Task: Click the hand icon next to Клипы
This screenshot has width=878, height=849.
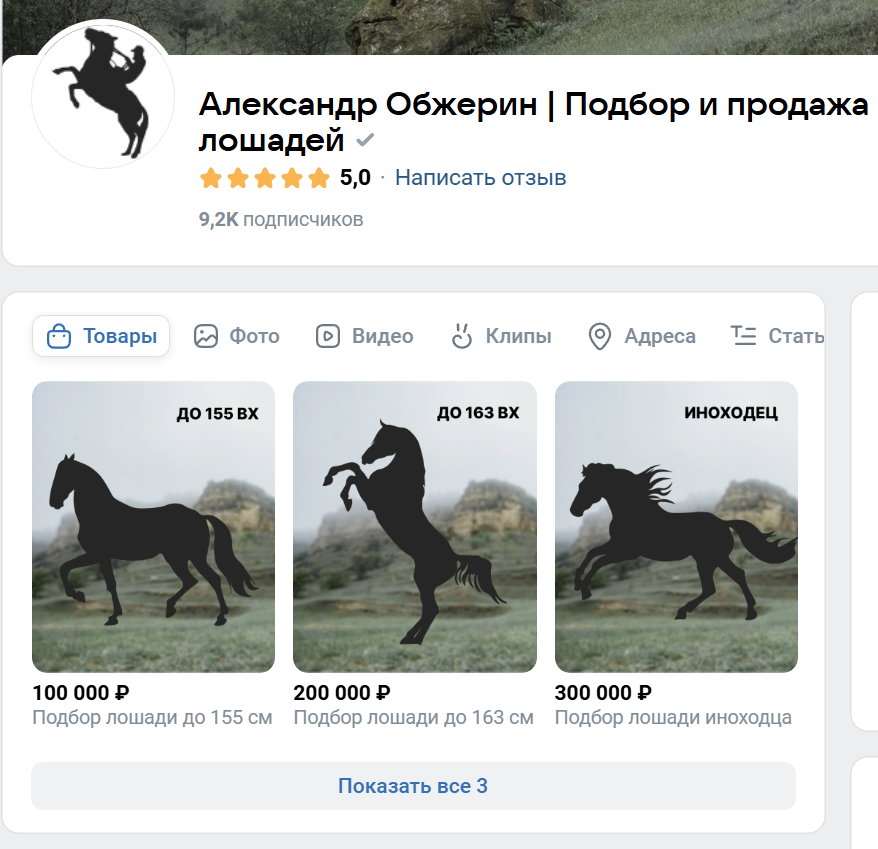Action: click(x=461, y=336)
